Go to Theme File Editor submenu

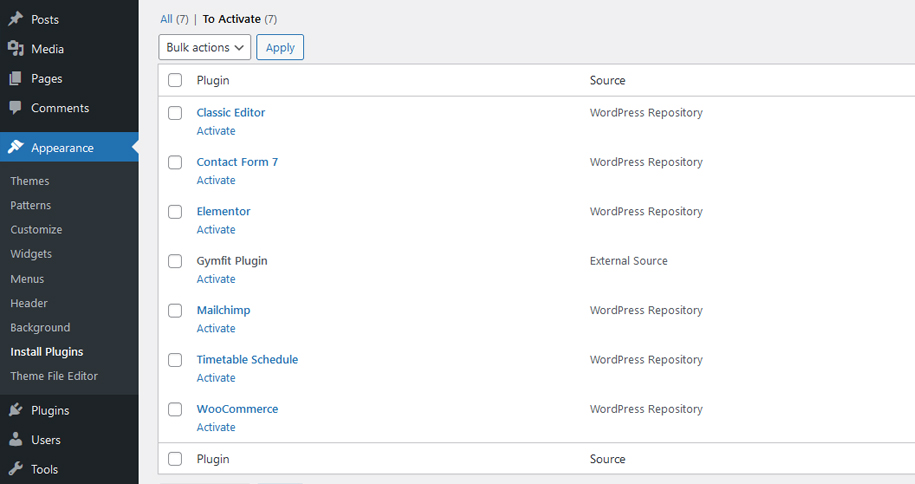pyautogui.click(x=54, y=376)
